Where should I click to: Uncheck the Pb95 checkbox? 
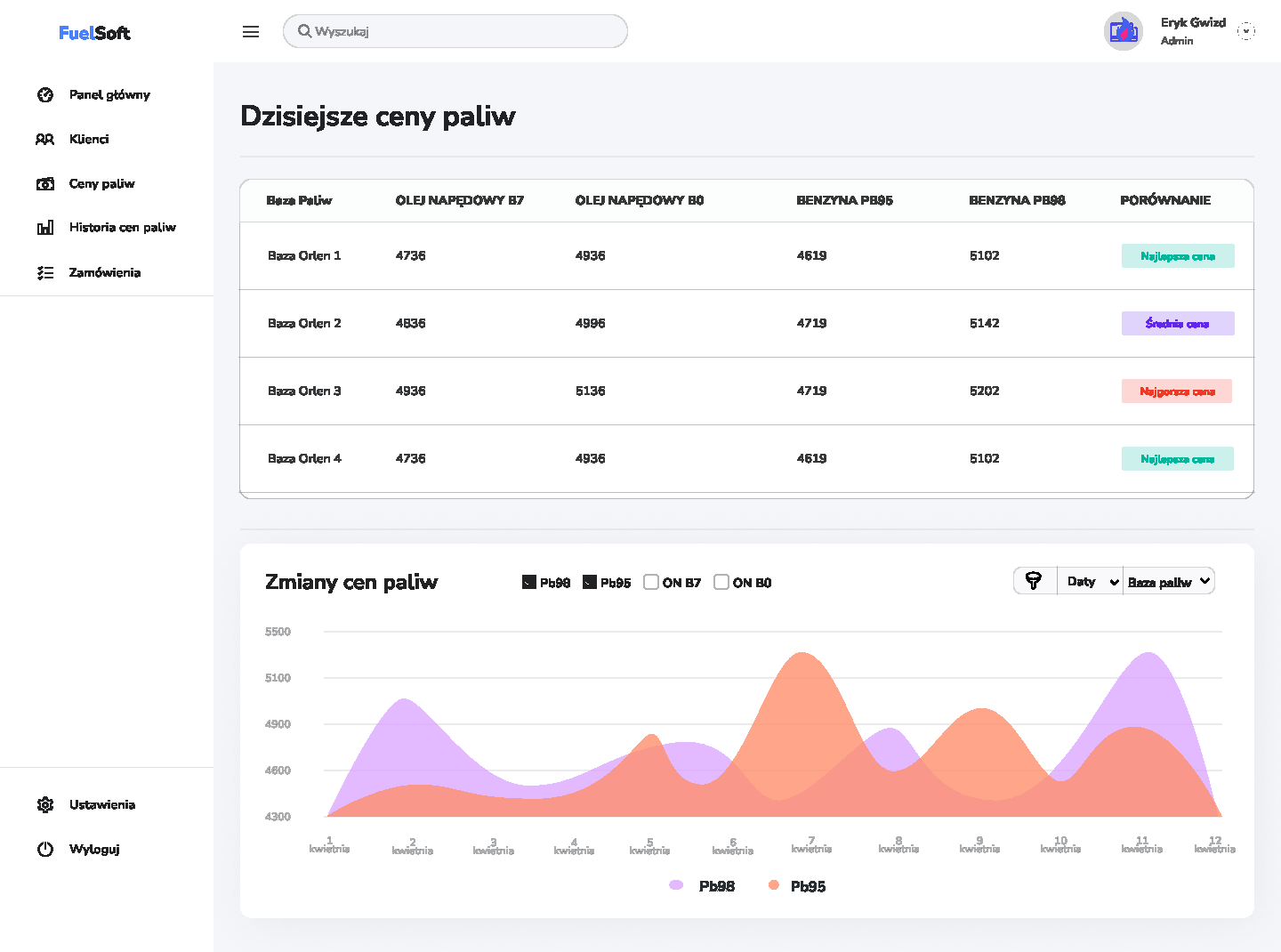coord(590,583)
